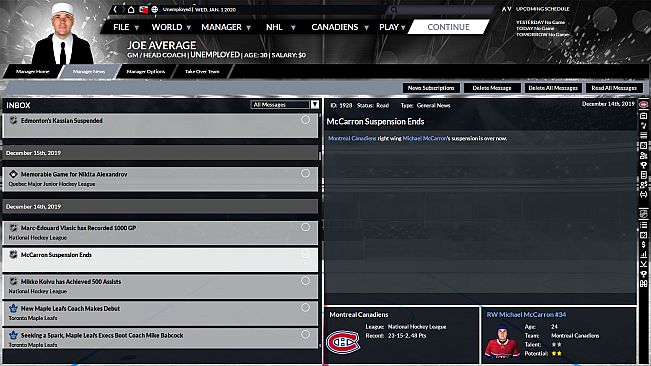
Task: Open the New Maple Leafs Coach Makes Debut message
Action: [x=160, y=313]
